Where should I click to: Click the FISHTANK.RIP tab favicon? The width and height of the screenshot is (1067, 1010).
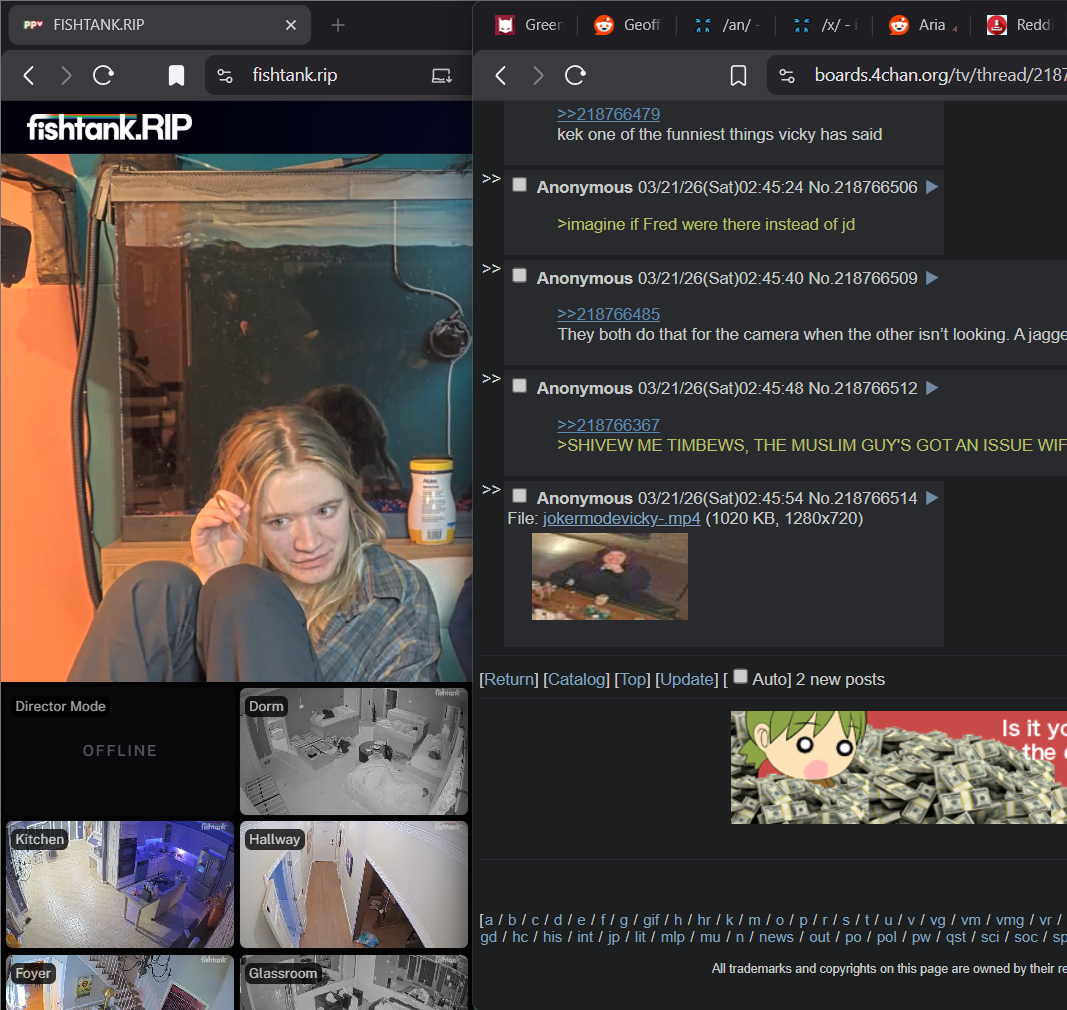pos(33,25)
